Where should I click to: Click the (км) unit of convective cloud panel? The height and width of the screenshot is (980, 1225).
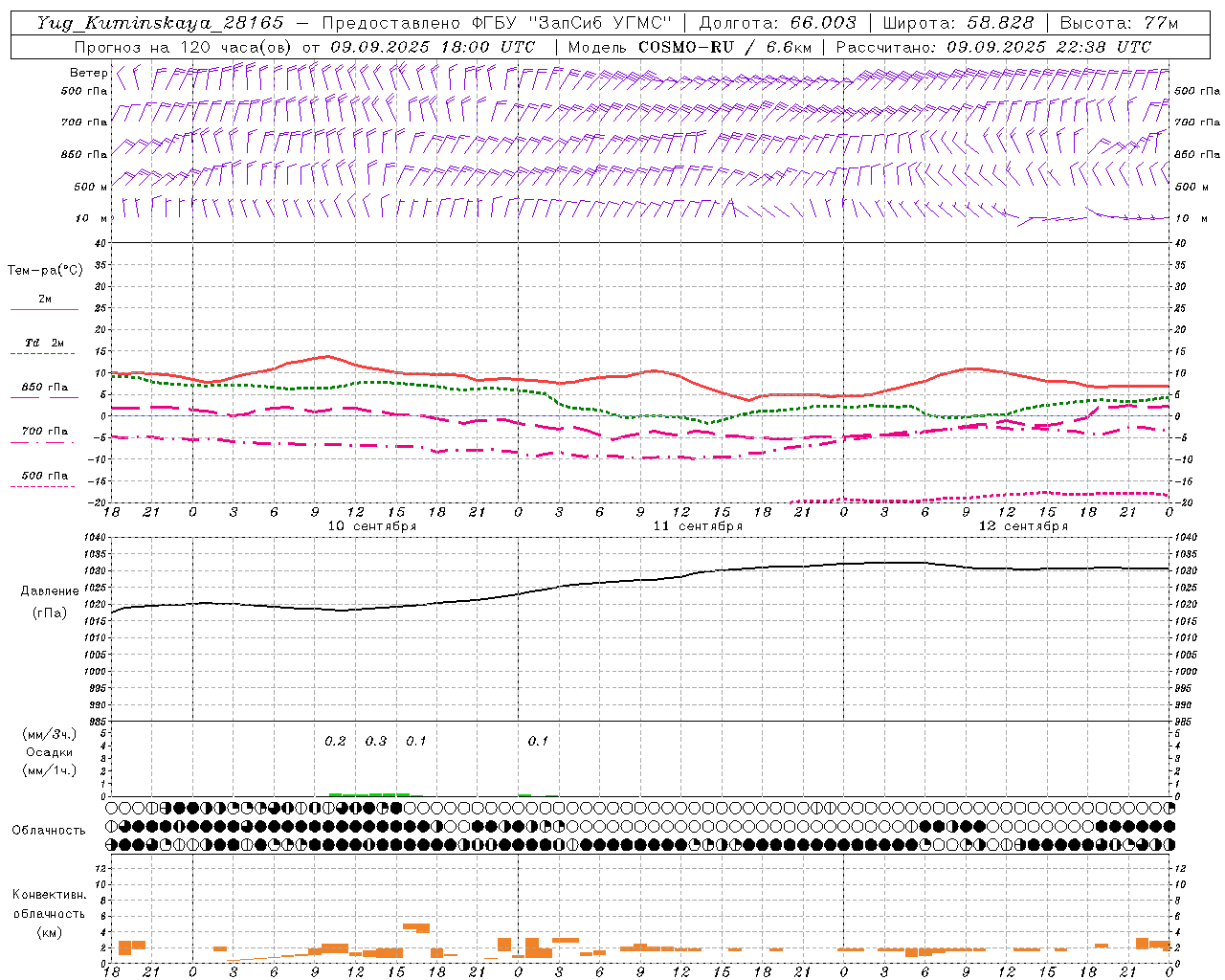tap(49, 932)
